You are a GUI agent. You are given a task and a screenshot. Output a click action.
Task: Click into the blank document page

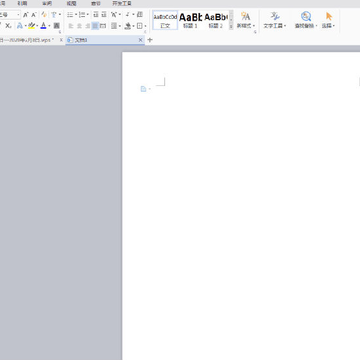(x=241, y=206)
